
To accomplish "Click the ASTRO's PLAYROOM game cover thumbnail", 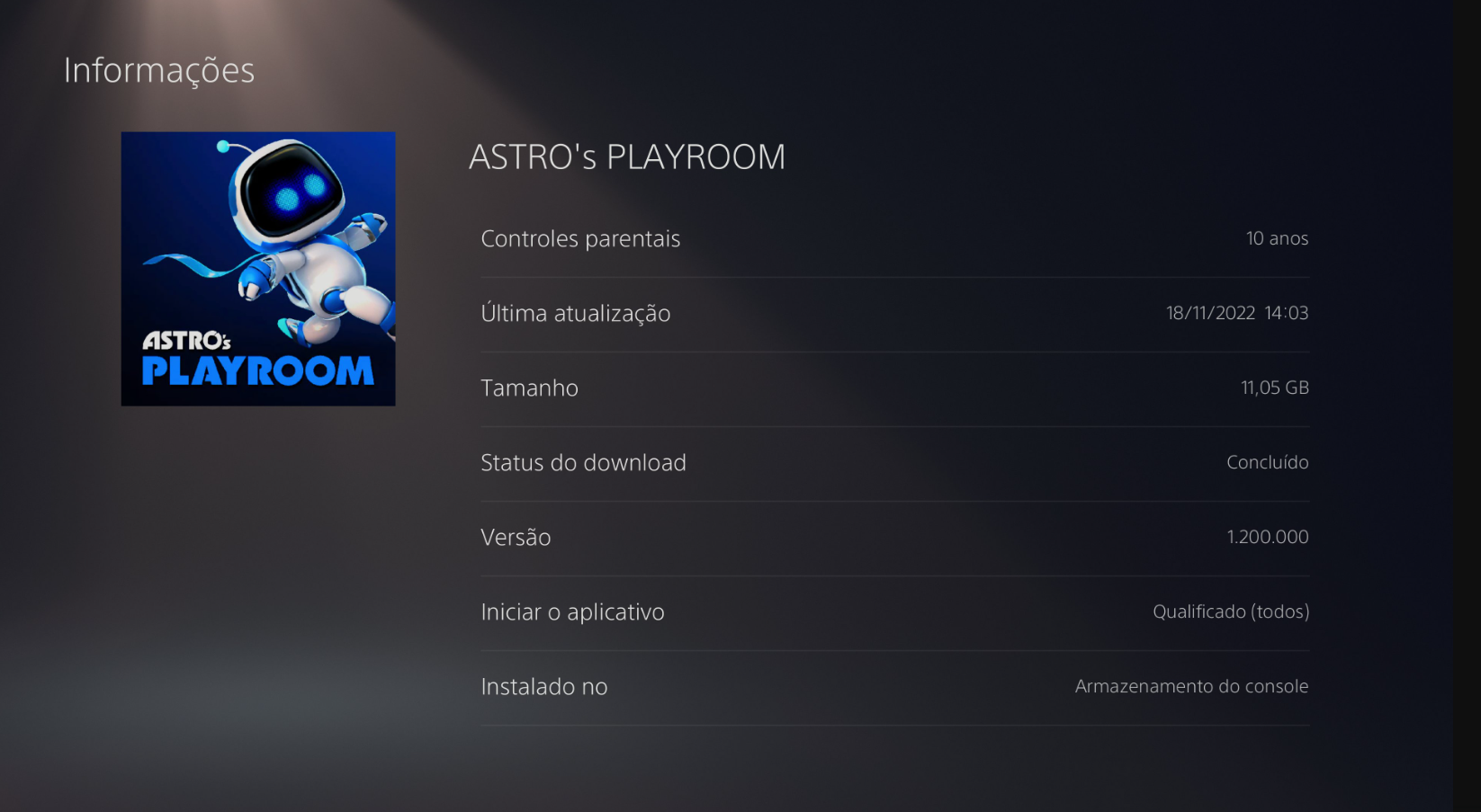I will pos(258,269).
